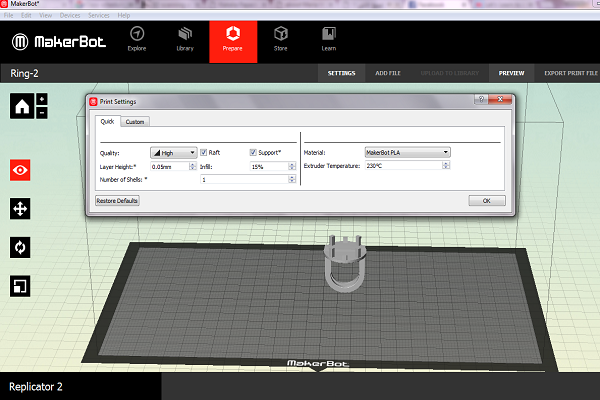The width and height of the screenshot is (600, 400).
Task: Switch to the Custom tab
Action: coord(135,122)
